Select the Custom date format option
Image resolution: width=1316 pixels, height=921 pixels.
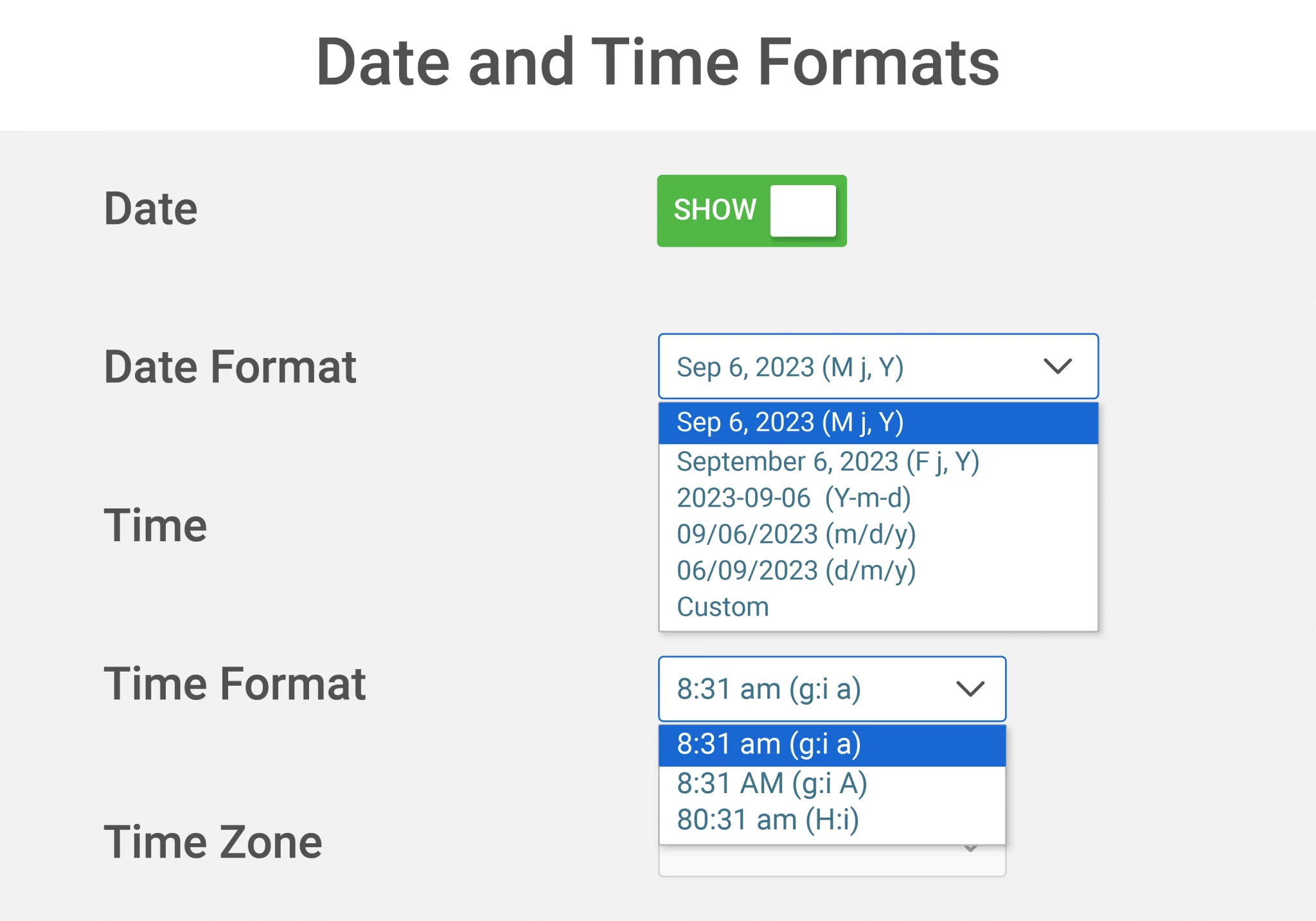[878, 607]
